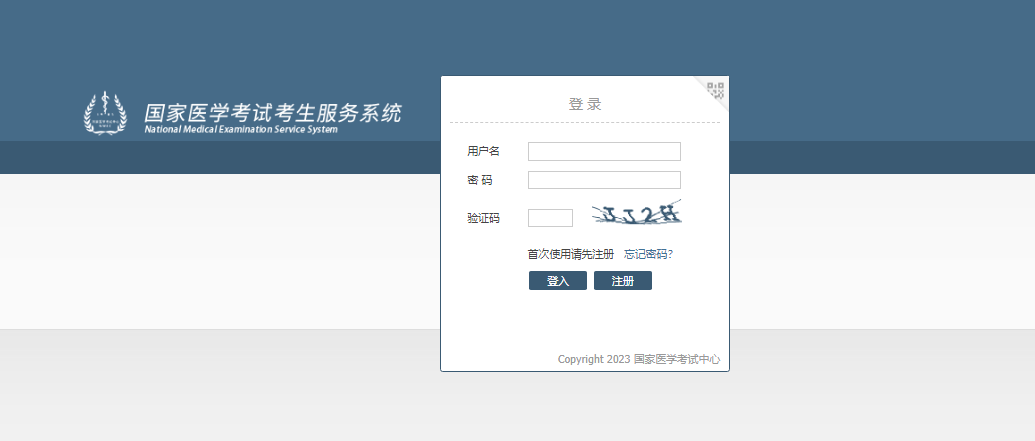The height and width of the screenshot is (441, 1035).
Task: Follow the 首次使用请先注册 link
Action: (570, 254)
